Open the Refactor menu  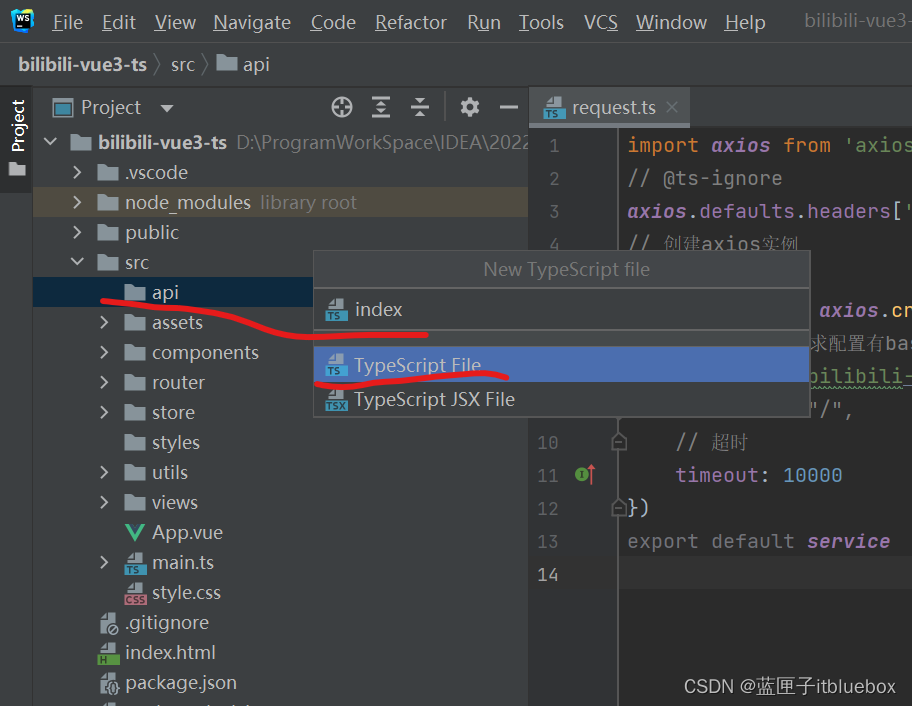point(411,22)
